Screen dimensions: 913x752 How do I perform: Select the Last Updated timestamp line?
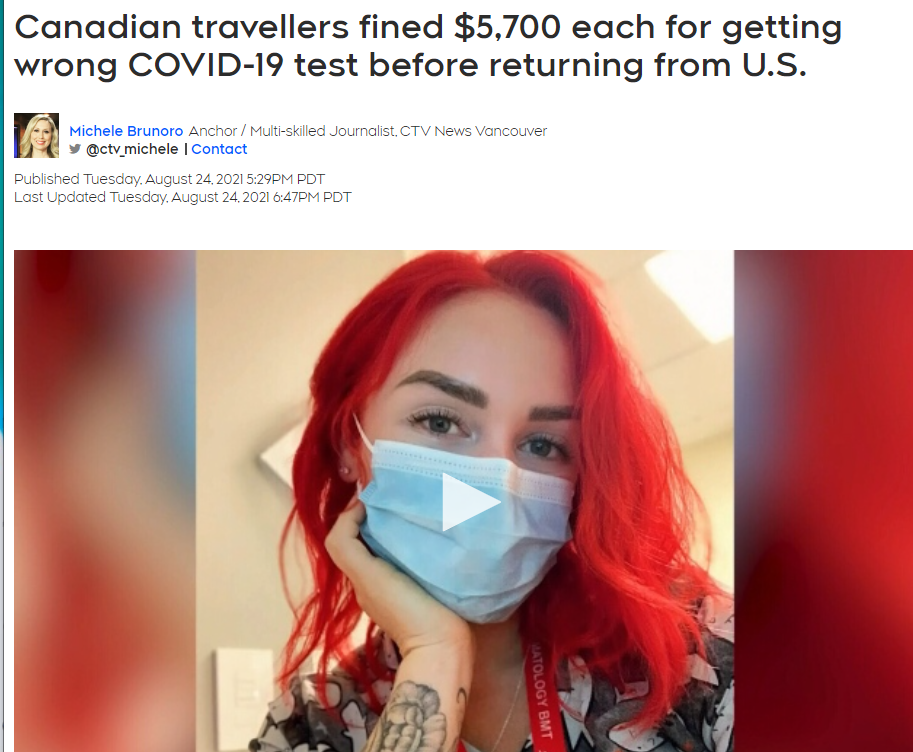point(183,197)
